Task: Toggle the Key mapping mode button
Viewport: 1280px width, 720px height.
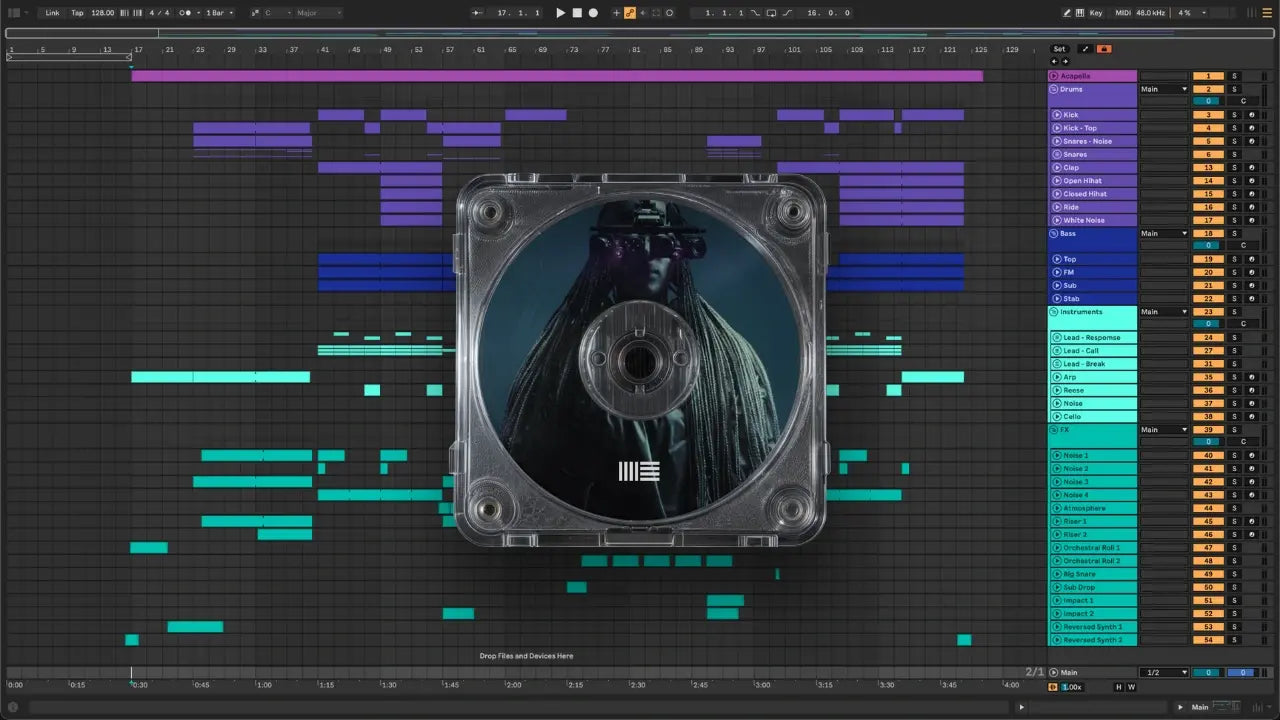Action: (x=1095, y=13)
